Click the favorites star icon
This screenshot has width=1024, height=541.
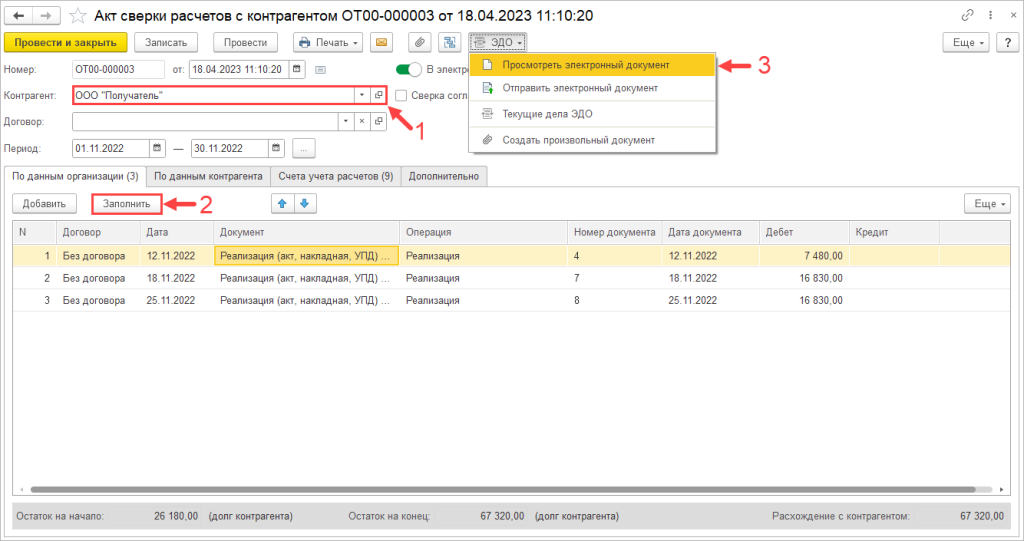pyautogui.click(x=77, y=15)
